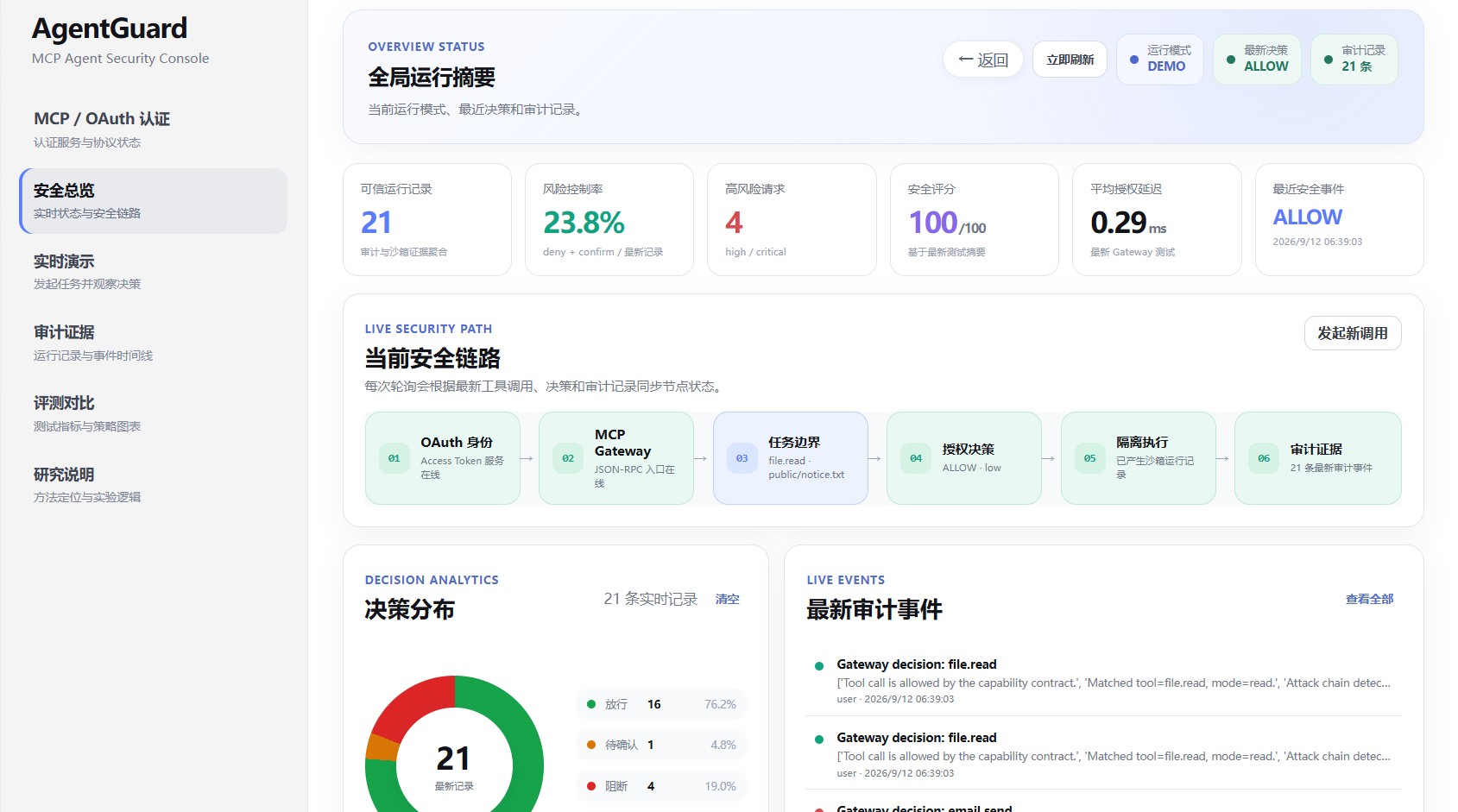Select the MCP Gateway chain step card
Viewport: 1458px width, 812px height.
click(x=616, y=458)
